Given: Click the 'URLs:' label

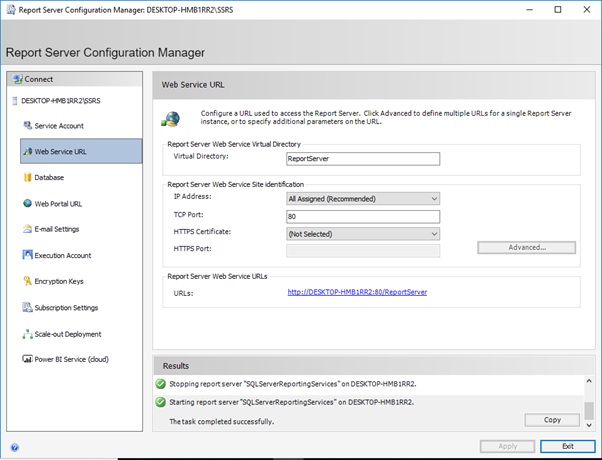Looking at the screenshot, I should coord(183,293).
